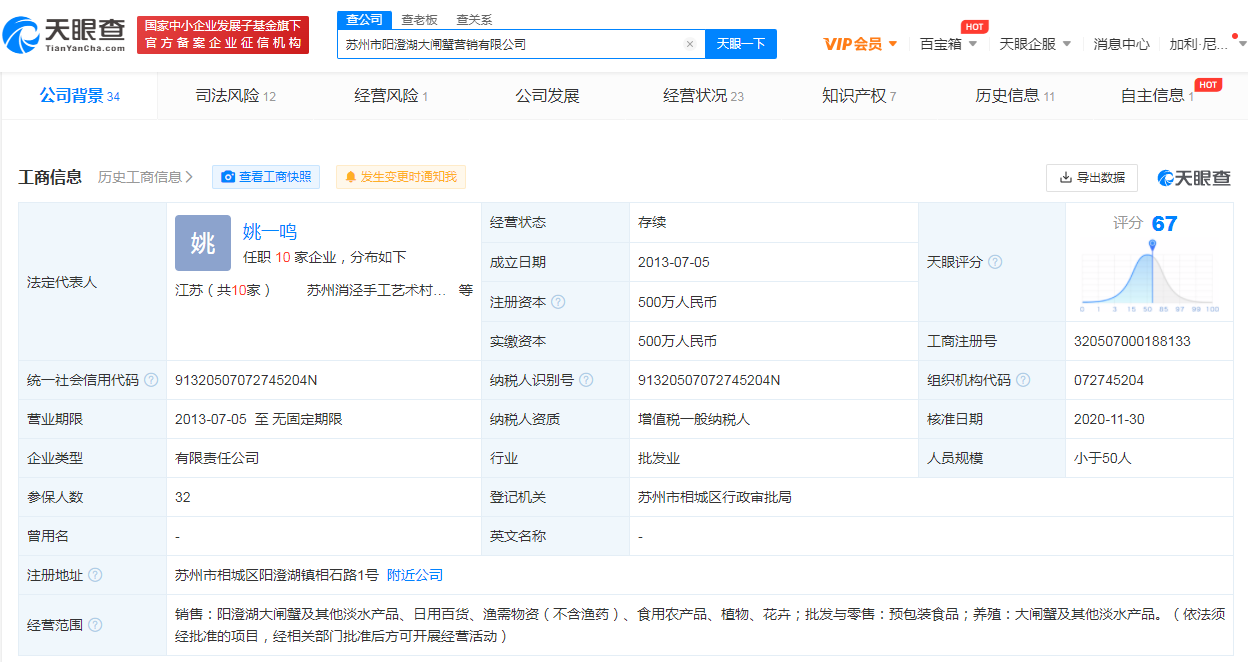1248x662 pixels.
Task: Open the 司法风险 tab
Action: pos(235,96)
